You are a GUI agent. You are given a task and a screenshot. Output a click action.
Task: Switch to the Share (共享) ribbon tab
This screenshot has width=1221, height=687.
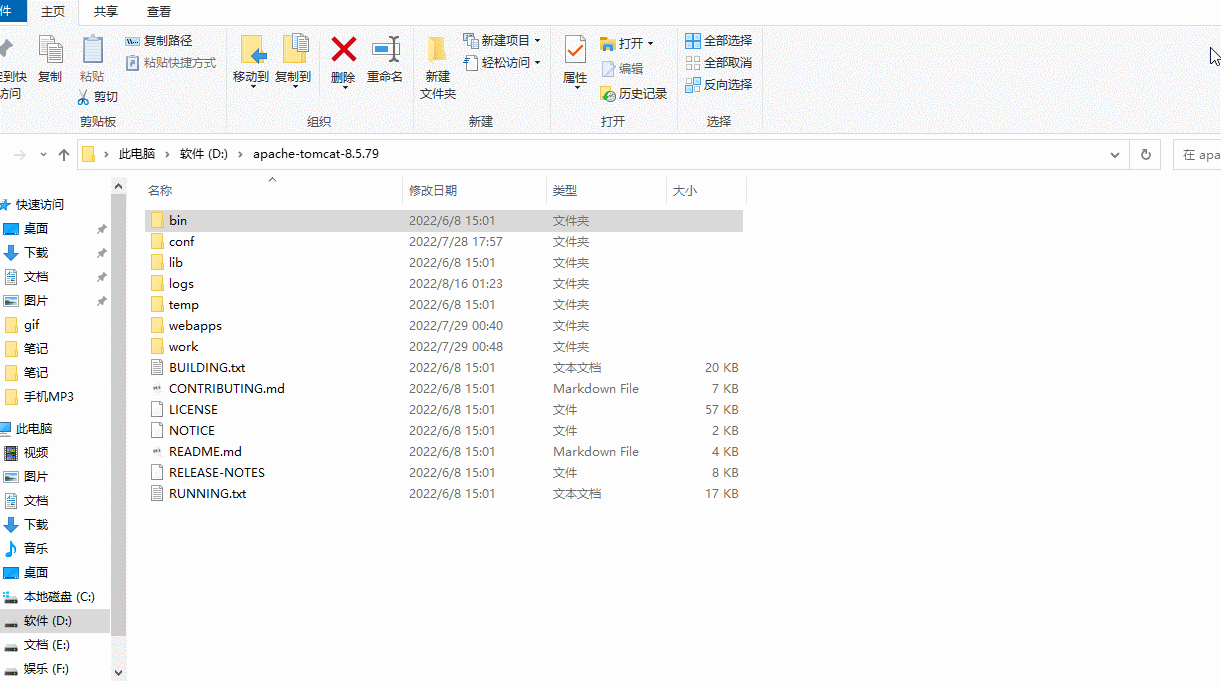[105, 11]
